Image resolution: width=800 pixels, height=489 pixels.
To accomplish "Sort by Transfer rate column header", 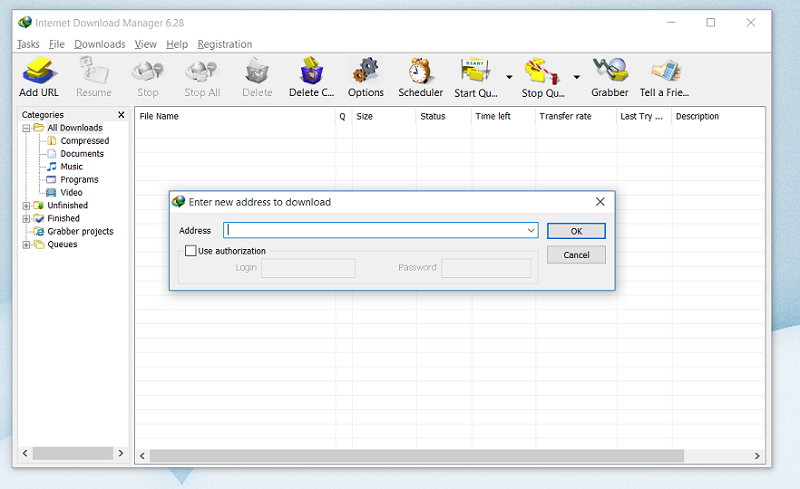I will point(576,116).
